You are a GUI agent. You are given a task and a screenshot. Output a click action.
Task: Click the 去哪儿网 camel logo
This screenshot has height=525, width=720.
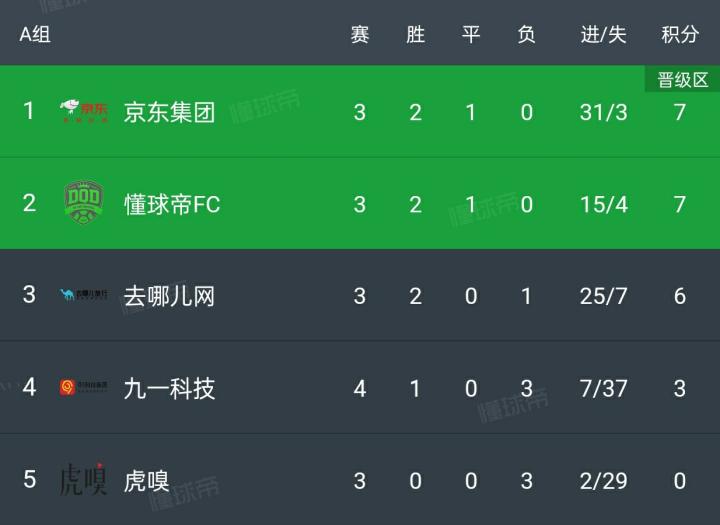[83, 295]
